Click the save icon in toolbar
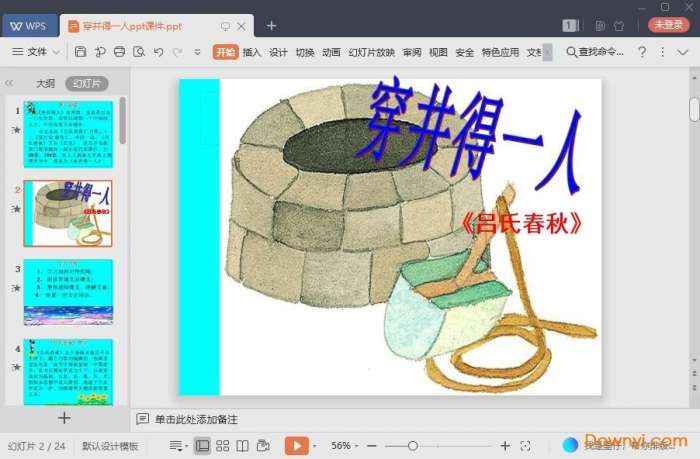Image resolution: width=700 pixels, height=459 pixels. 80,52
